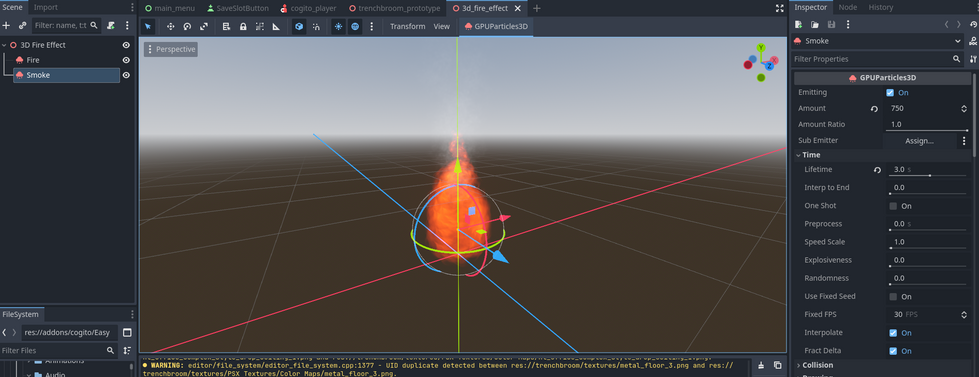Go to previous edited object in Inspector
This screenshot has height=377, width=979.
[x=947, y=24]
